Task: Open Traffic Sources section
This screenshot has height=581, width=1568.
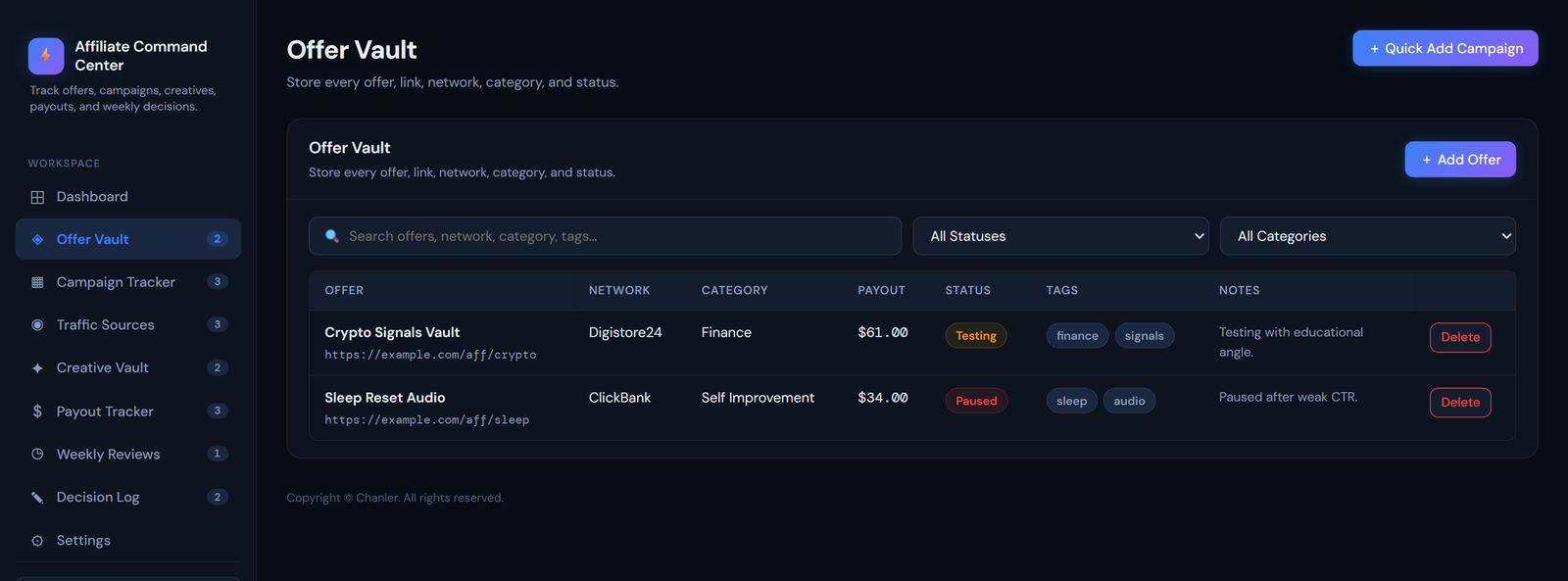Action: [128, 325]
